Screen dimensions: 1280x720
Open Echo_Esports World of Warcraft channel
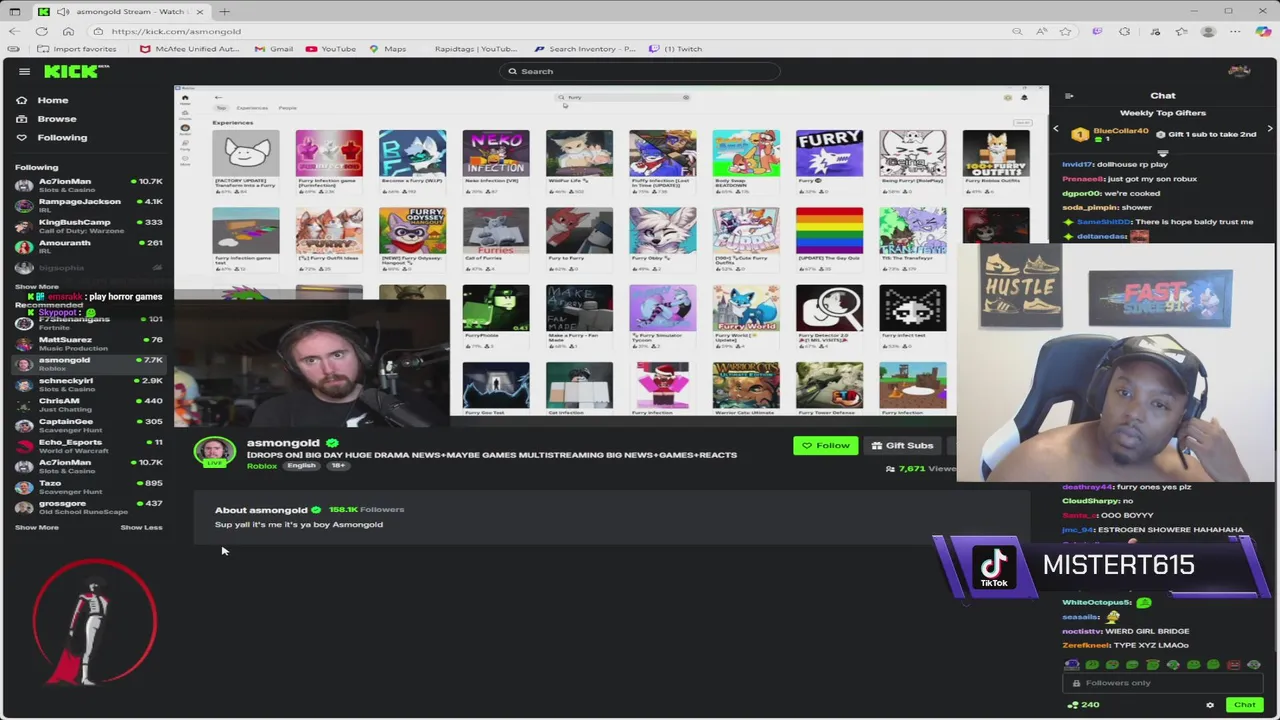(88, 446)
